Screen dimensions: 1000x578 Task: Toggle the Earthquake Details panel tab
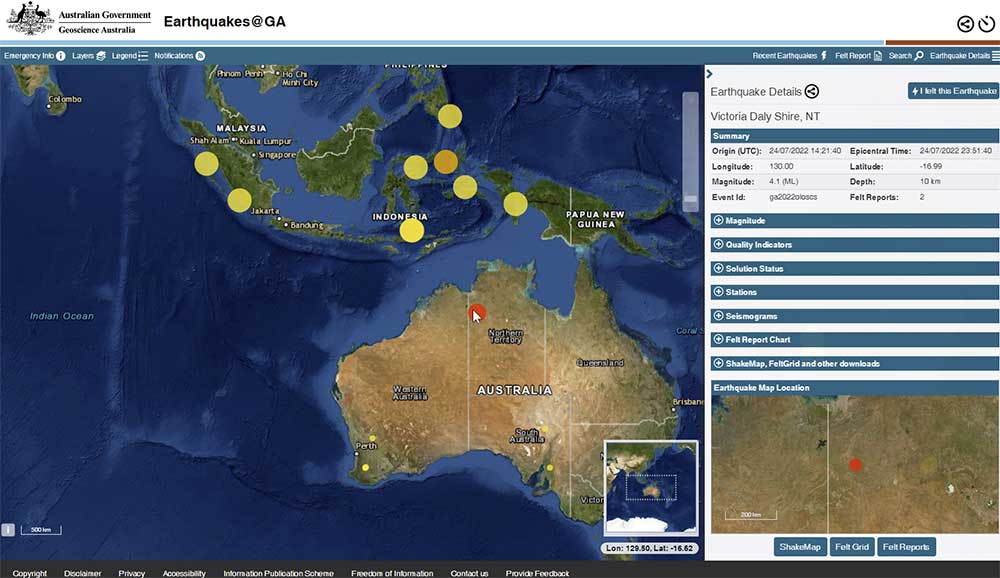click(964, 56)
